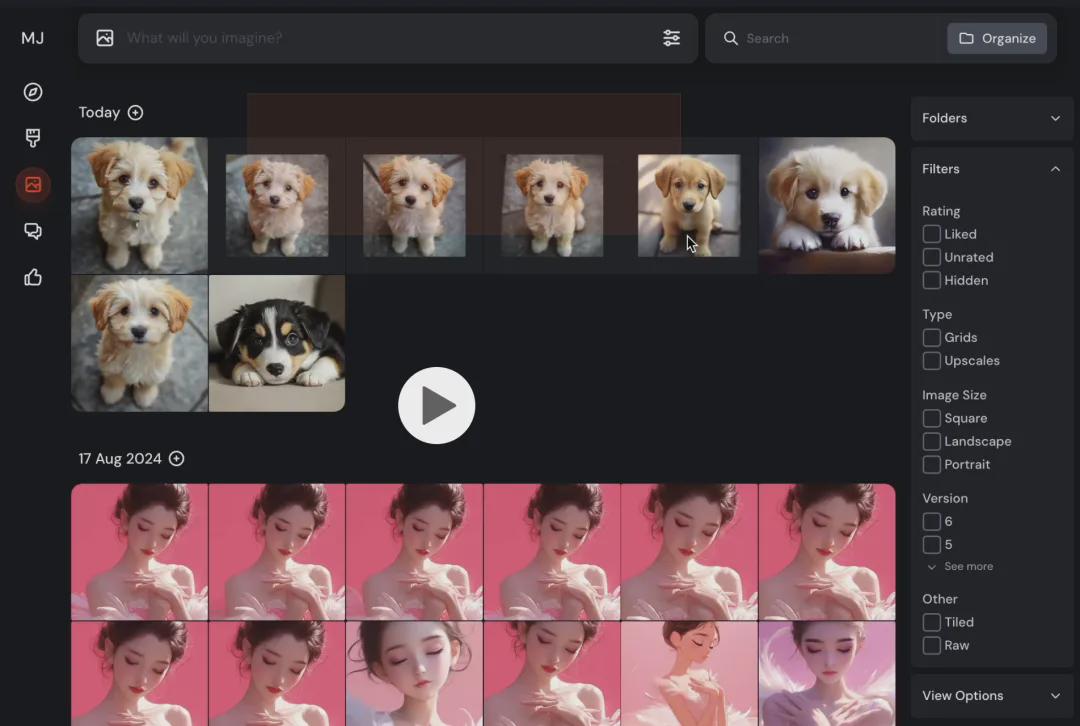
Task: Check Version 6 filter
Action: pos(931,521)
